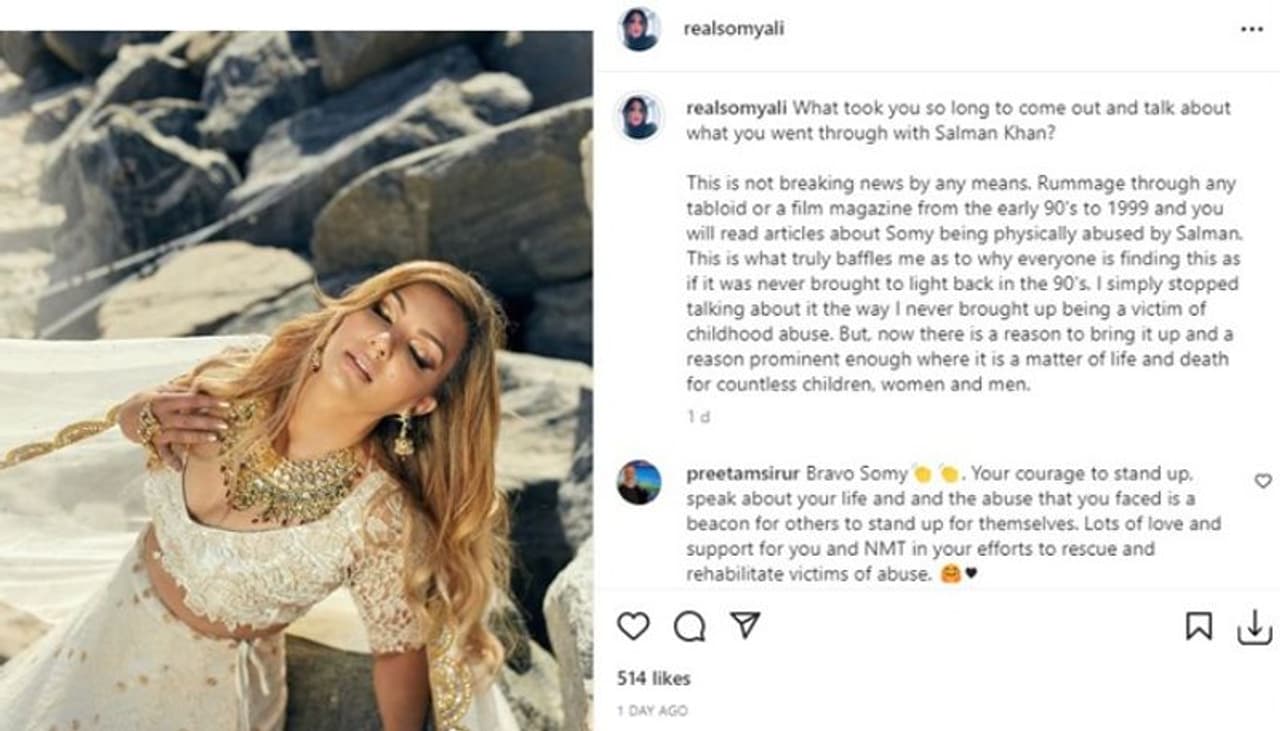This screenshot has height=731, width=1280.
Task: Open the post photo of woman
Action: pos(296,380)
